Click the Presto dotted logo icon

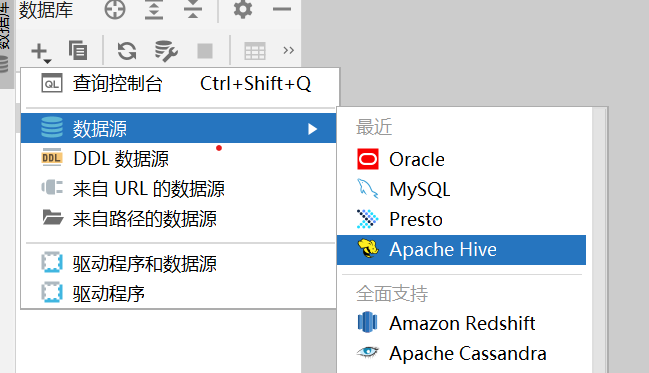coord(368,219)
